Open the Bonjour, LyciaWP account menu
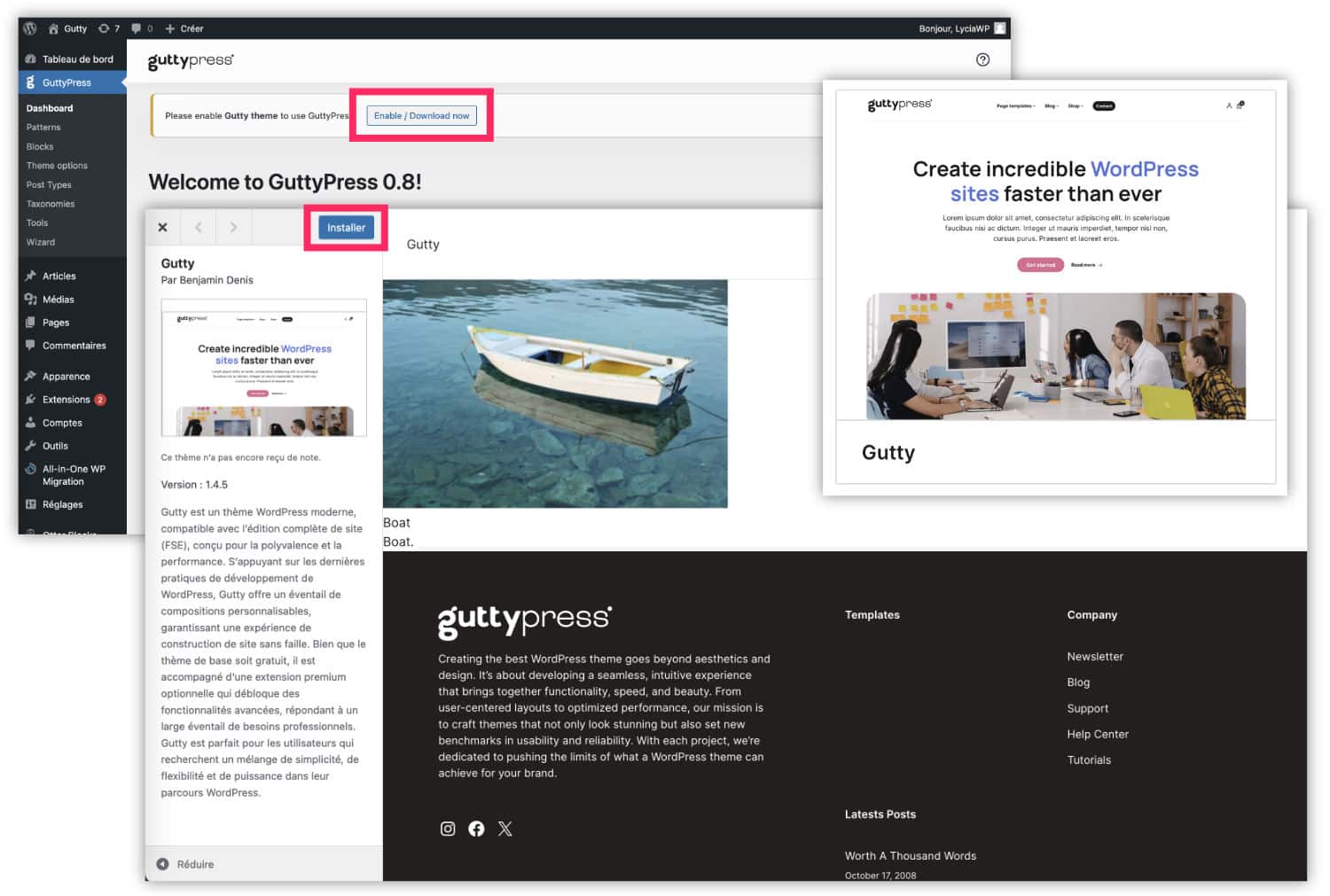This screenshot has height=896, width=1330. click(x=962, y=28)
